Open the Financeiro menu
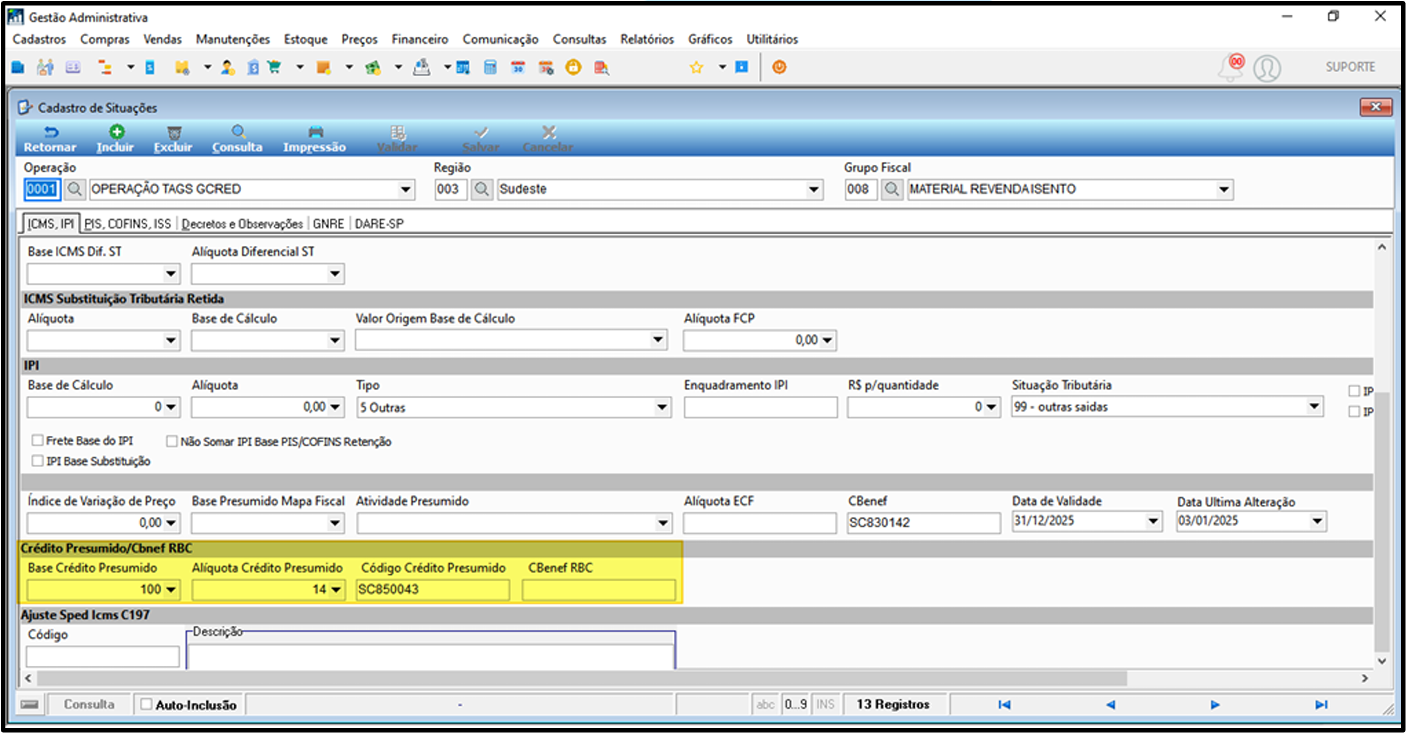 click(420, 39)
